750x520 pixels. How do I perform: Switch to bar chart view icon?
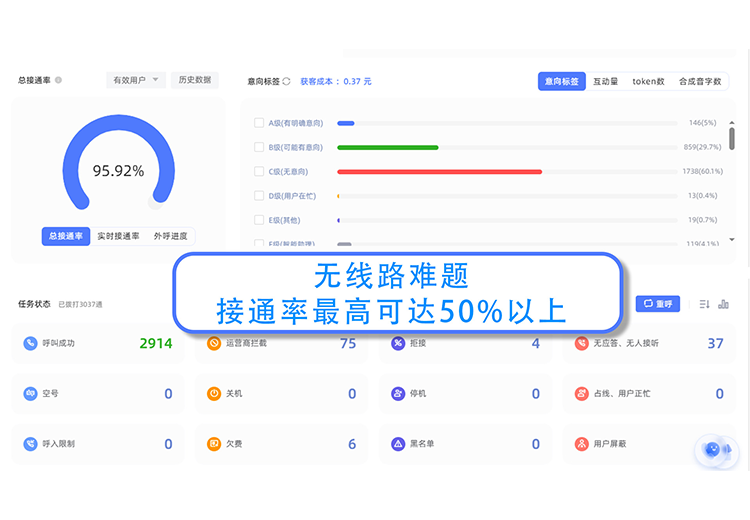click(723, 304)
